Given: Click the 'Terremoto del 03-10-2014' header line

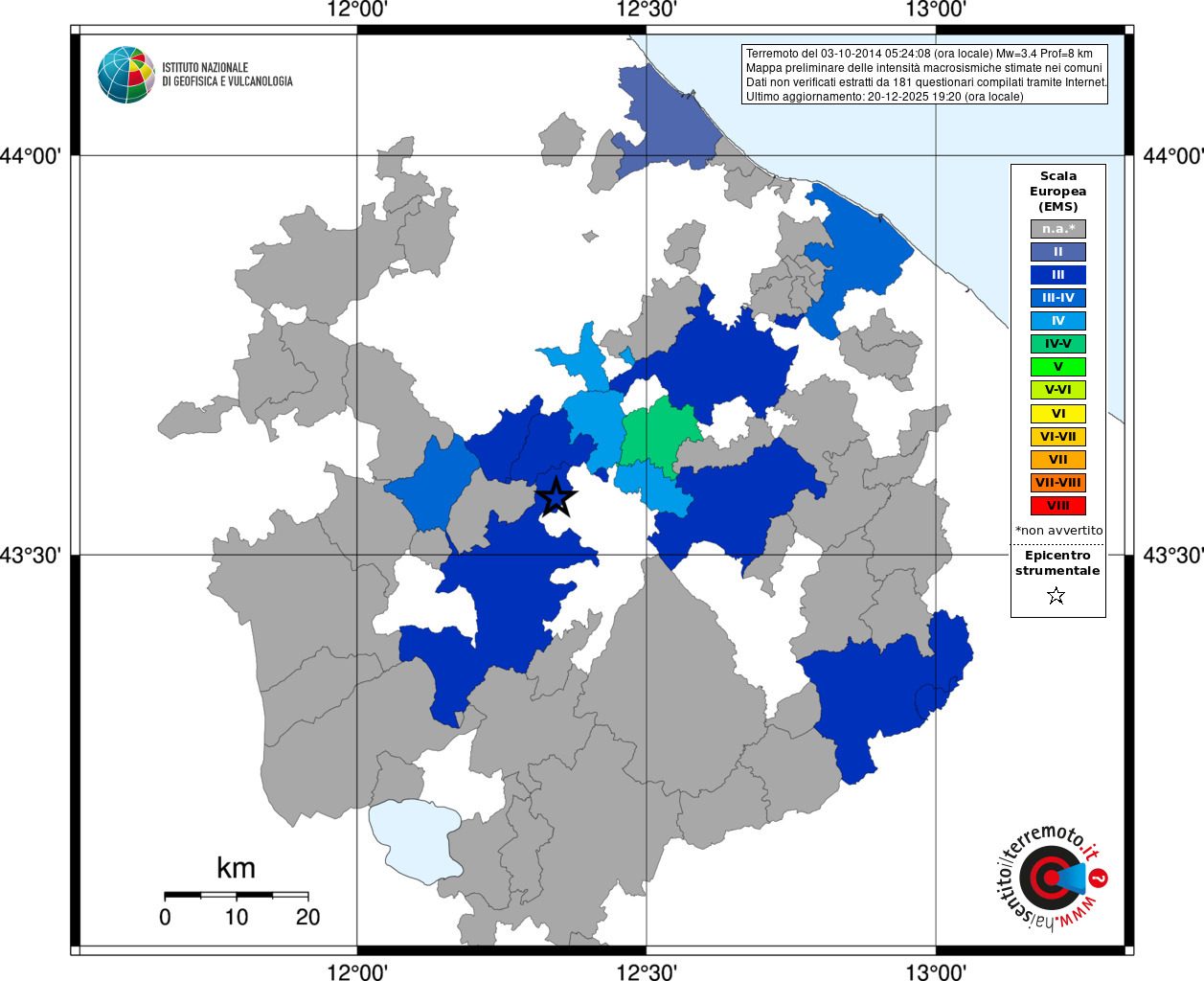Looking at the screenshot, I should (x=920, y=54).
